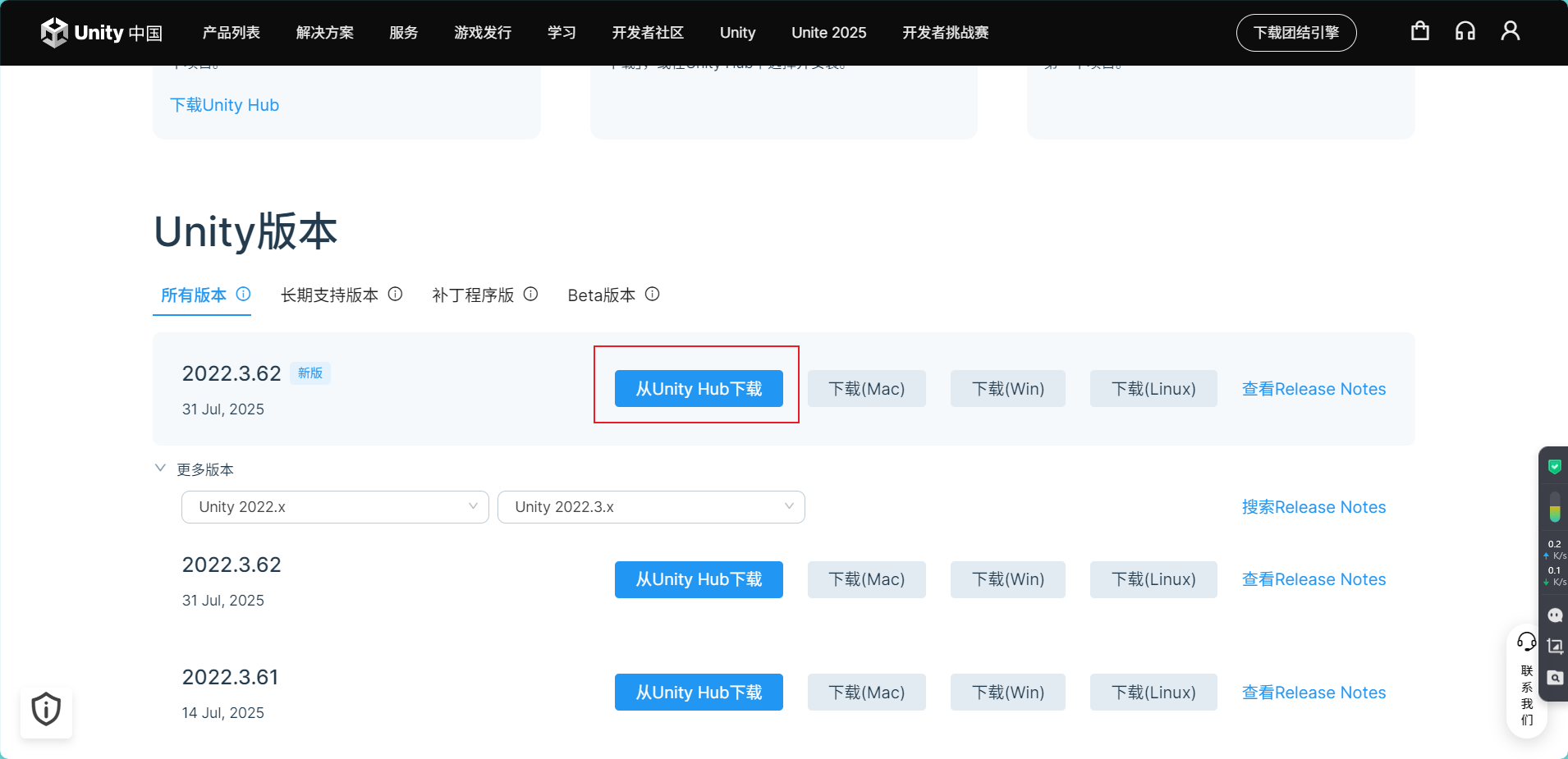Screen dimensions: 1568x759
Task: Click 下载(Win) for featured 2022.3.62 新版
Action: (x=1008, y=388)
